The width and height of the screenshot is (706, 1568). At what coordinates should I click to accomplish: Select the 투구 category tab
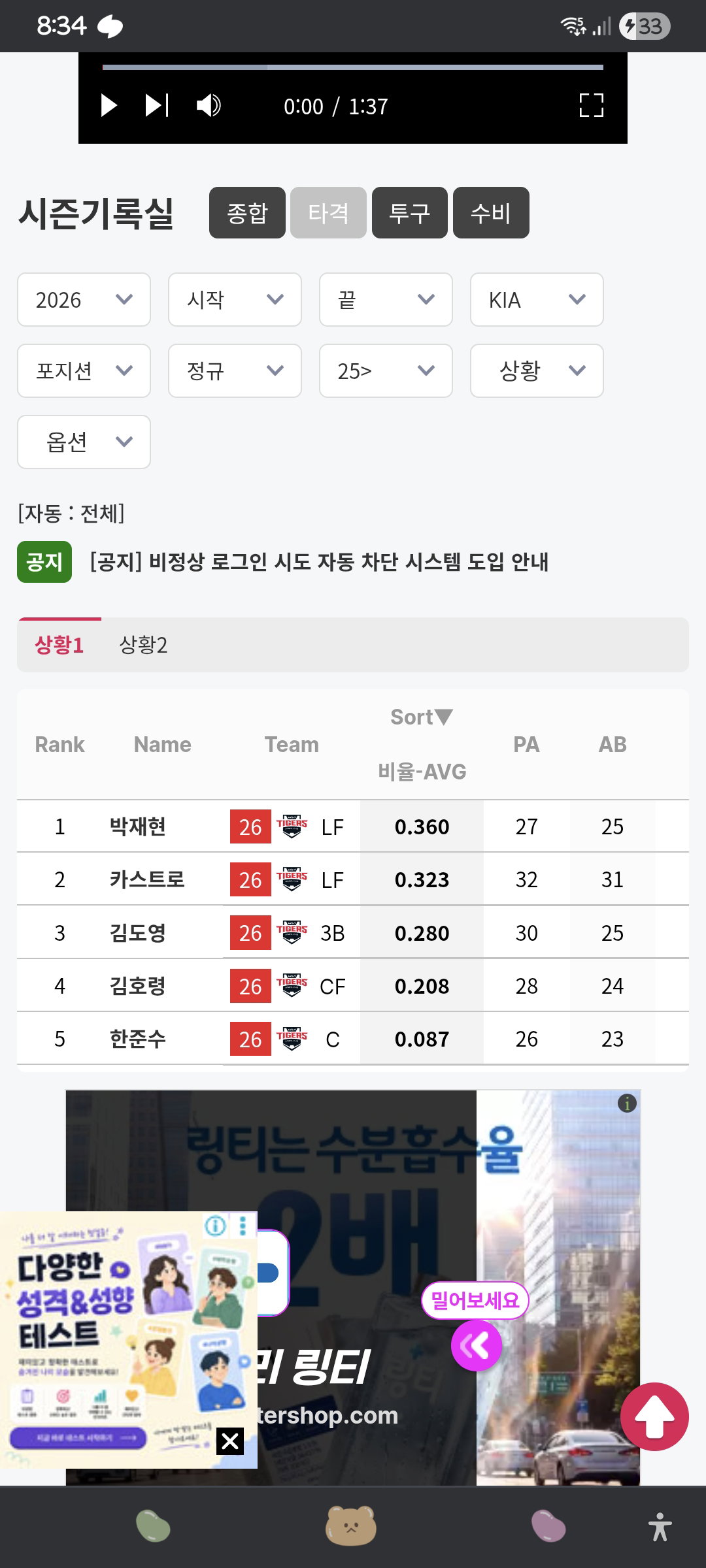click(x=410, y=213)
